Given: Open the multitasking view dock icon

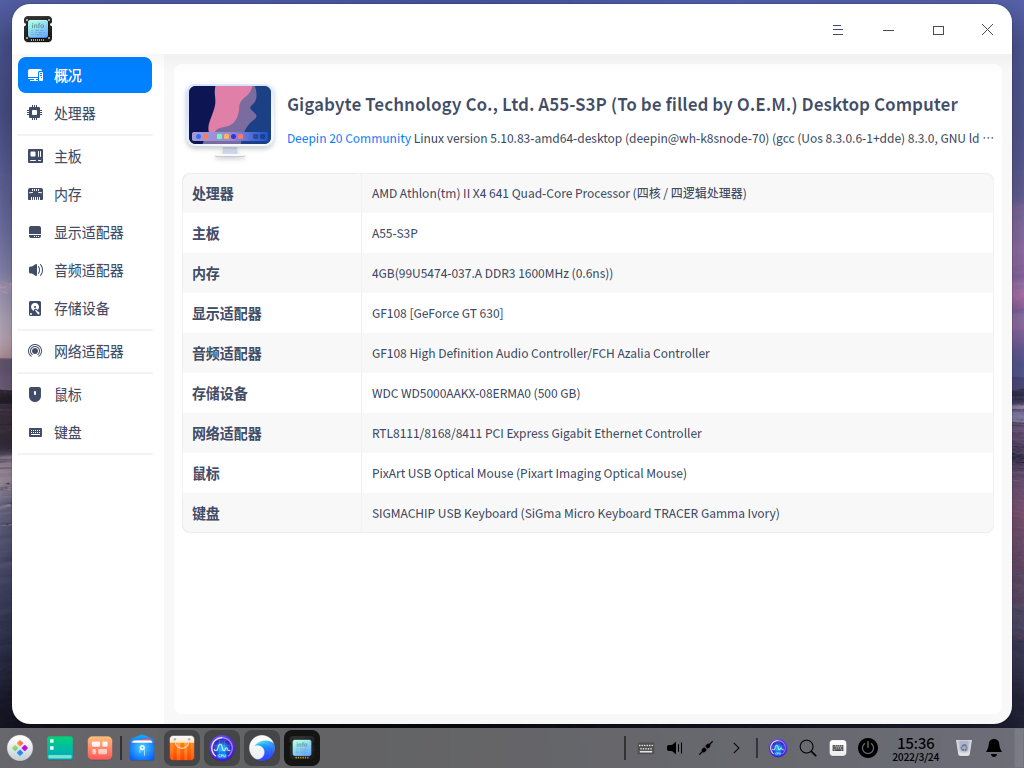Looking at the screenshot, I should click(100, 748).
